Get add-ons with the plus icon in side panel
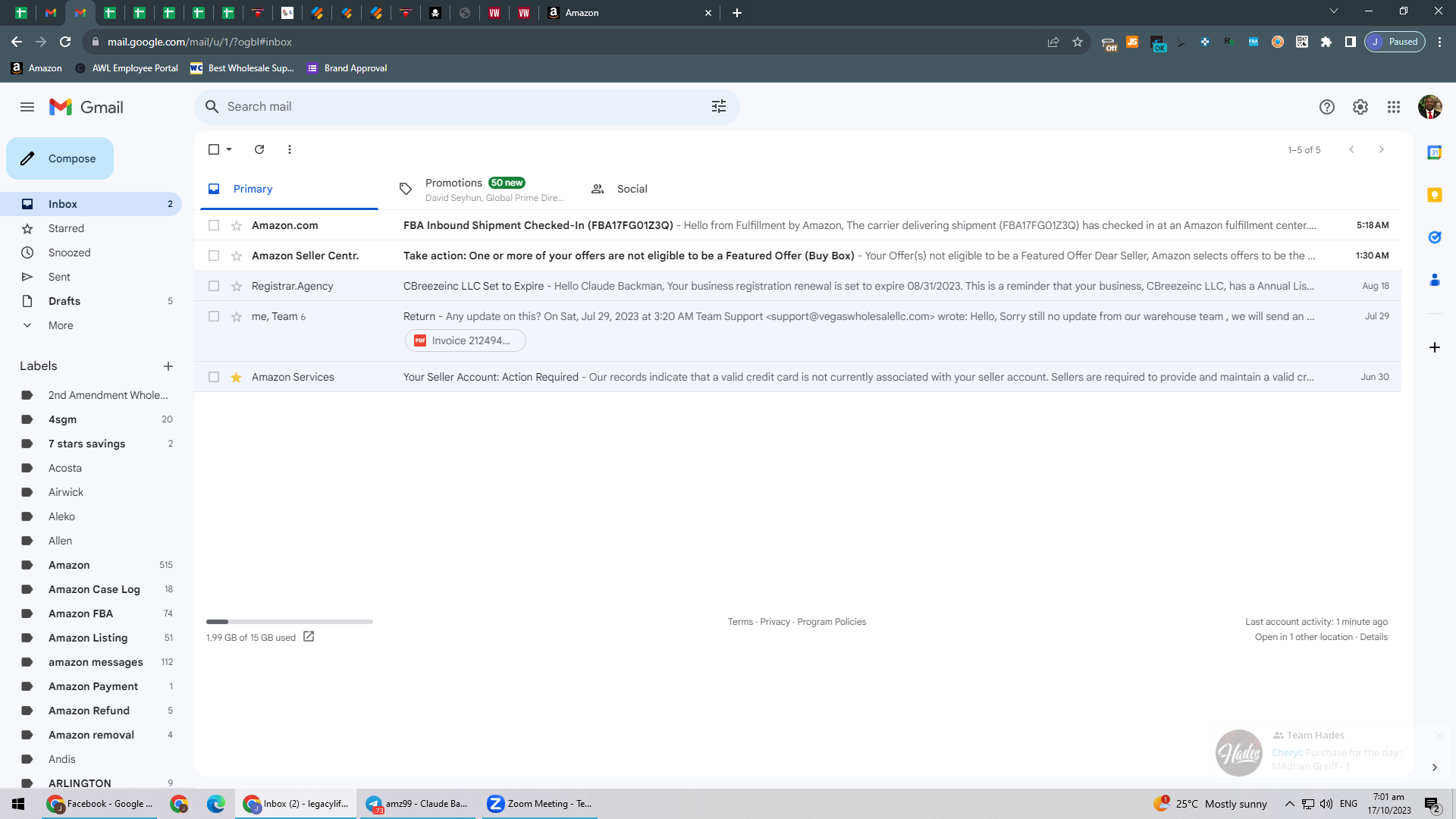This screenshot has height=819, width=1456. (1435, 347)
